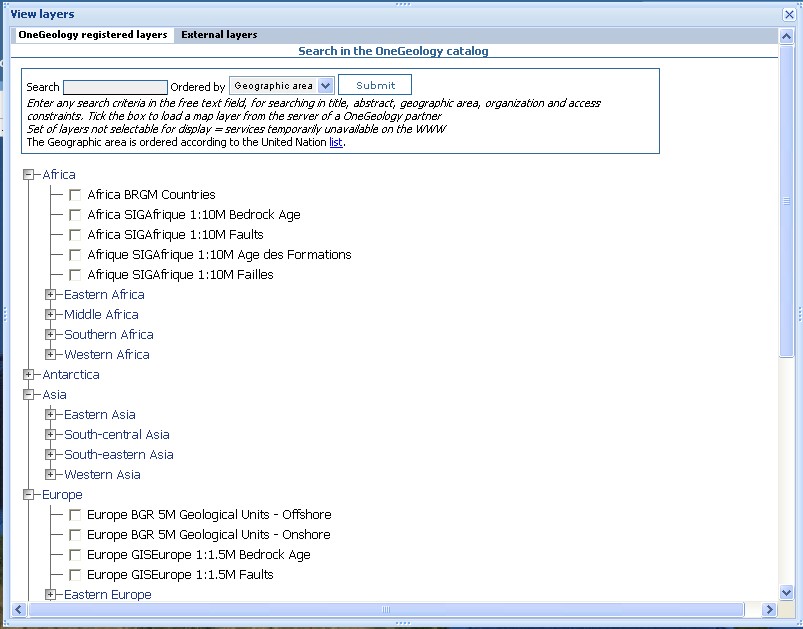Open the Ordered by dropdown
This screenshot has width=803, height=629.
[325, 86]
